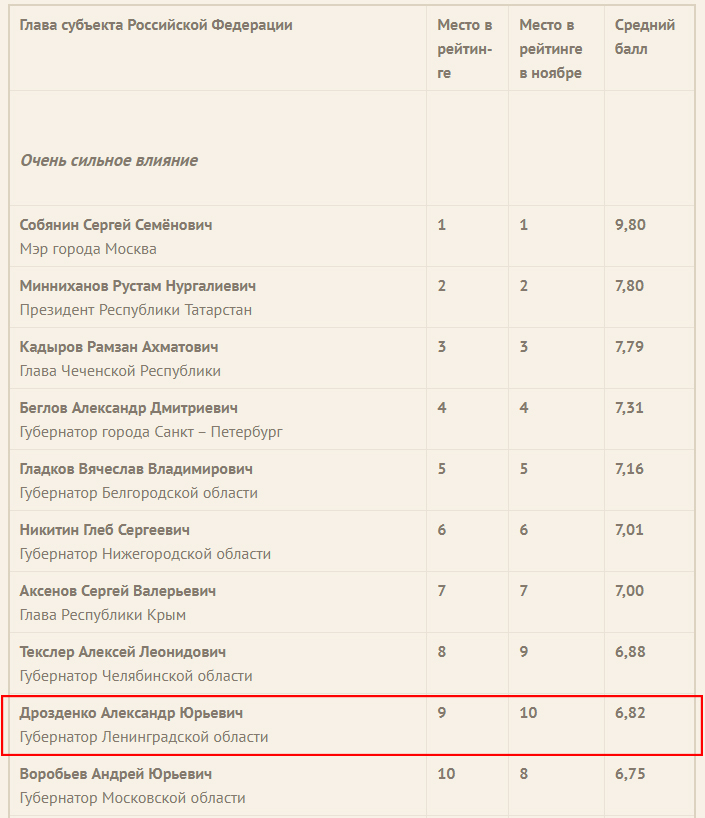
Task: Click the subtitle "Мэр города Москва"
Action: pos(88,249)
